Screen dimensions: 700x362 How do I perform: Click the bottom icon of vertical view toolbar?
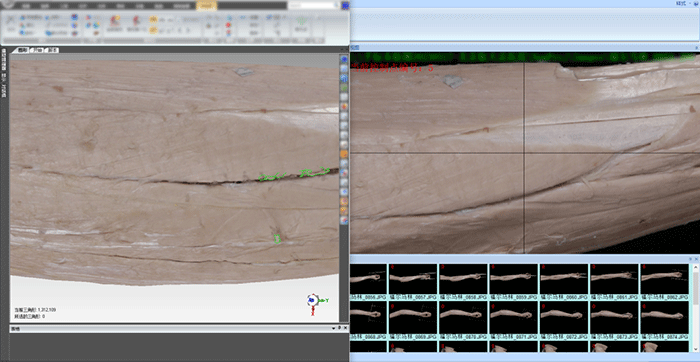344,220
